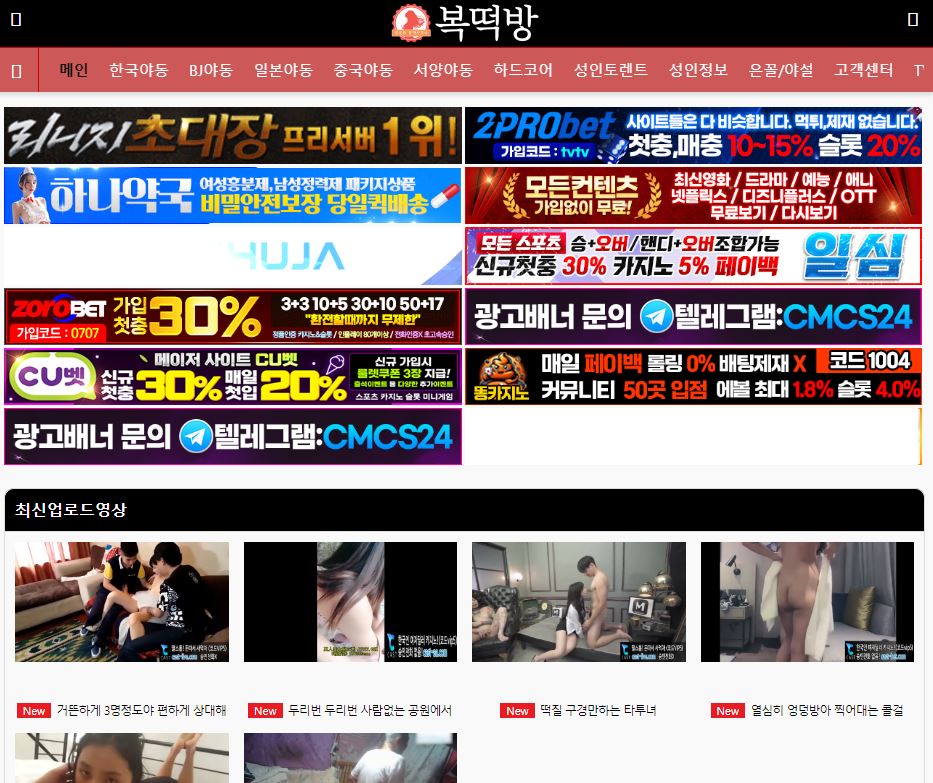Screen dimensions: 933x783
Task: Open the menu icon left of 메인
Action: (17, 71)
